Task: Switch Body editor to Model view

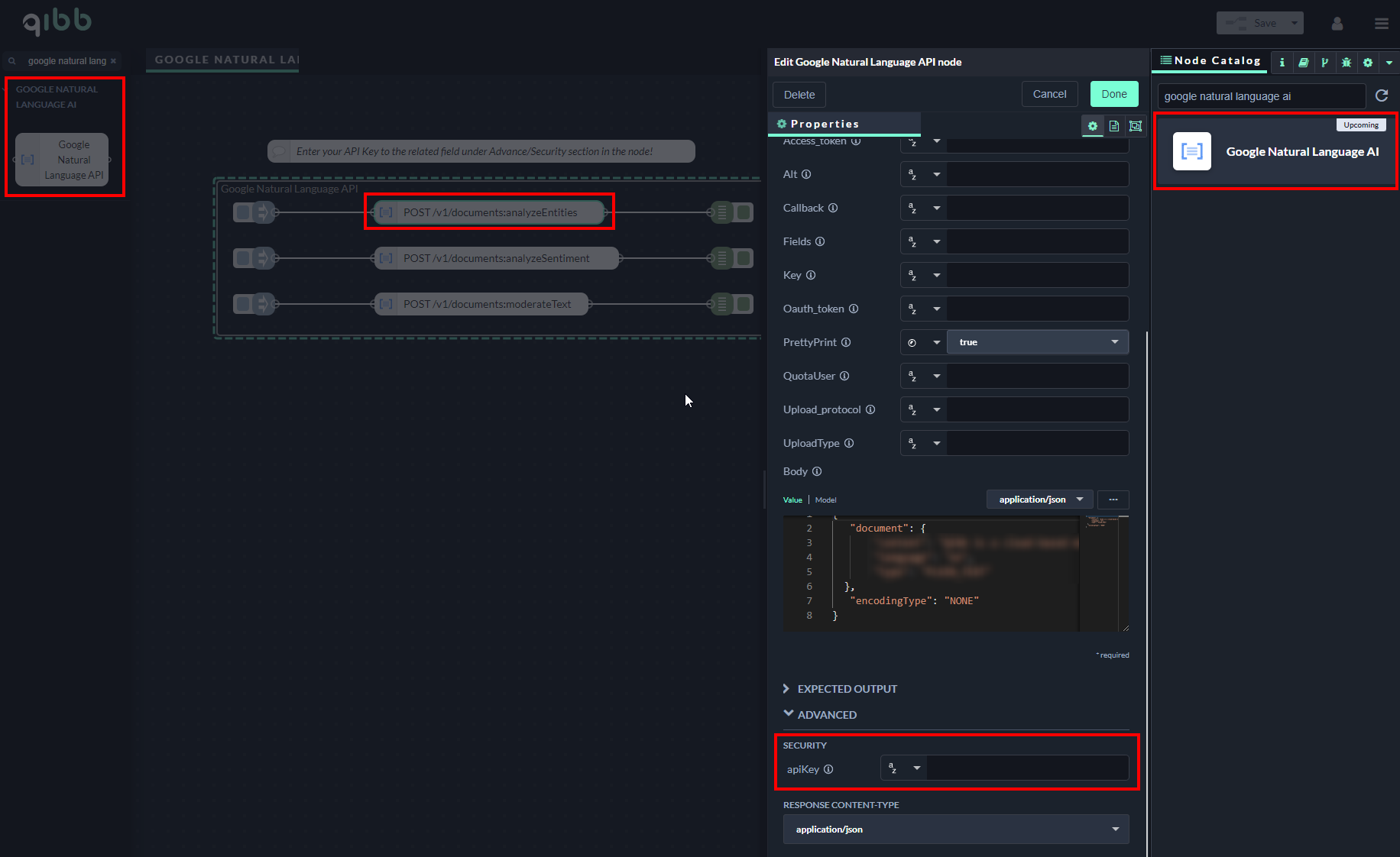Action: pos(825,500)
